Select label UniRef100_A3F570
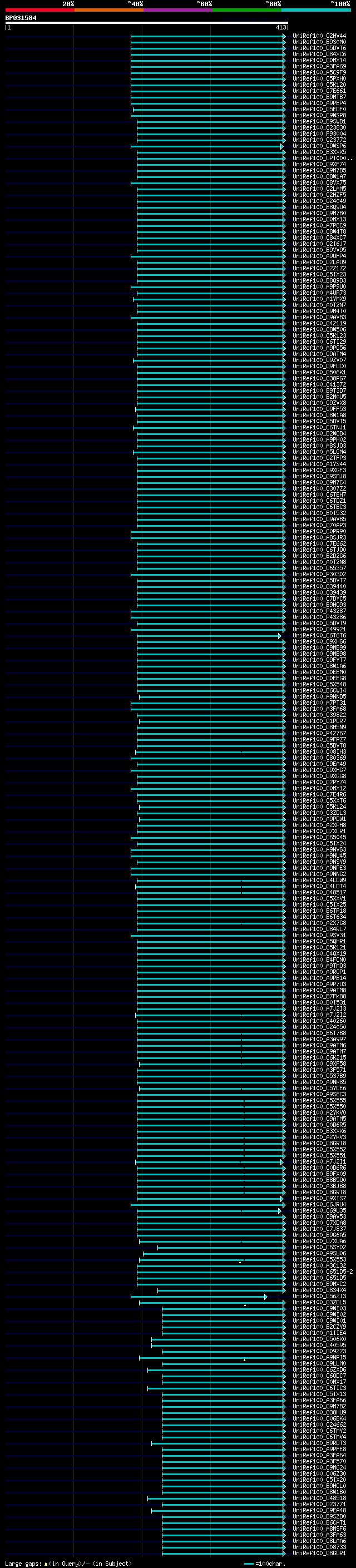 [x=319, y=1461]
